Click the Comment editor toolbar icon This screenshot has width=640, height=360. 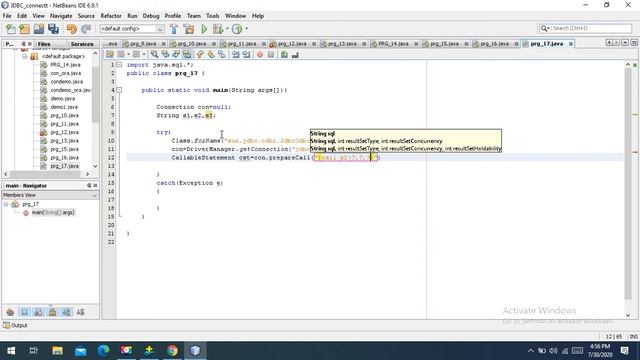click(x=284, y=54)
